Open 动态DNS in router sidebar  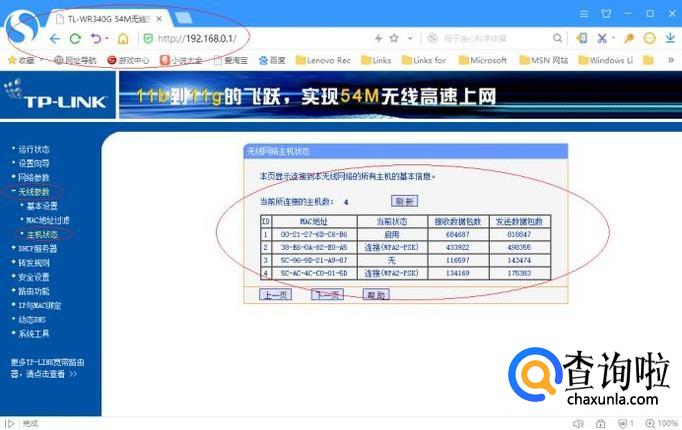(32, 320)
